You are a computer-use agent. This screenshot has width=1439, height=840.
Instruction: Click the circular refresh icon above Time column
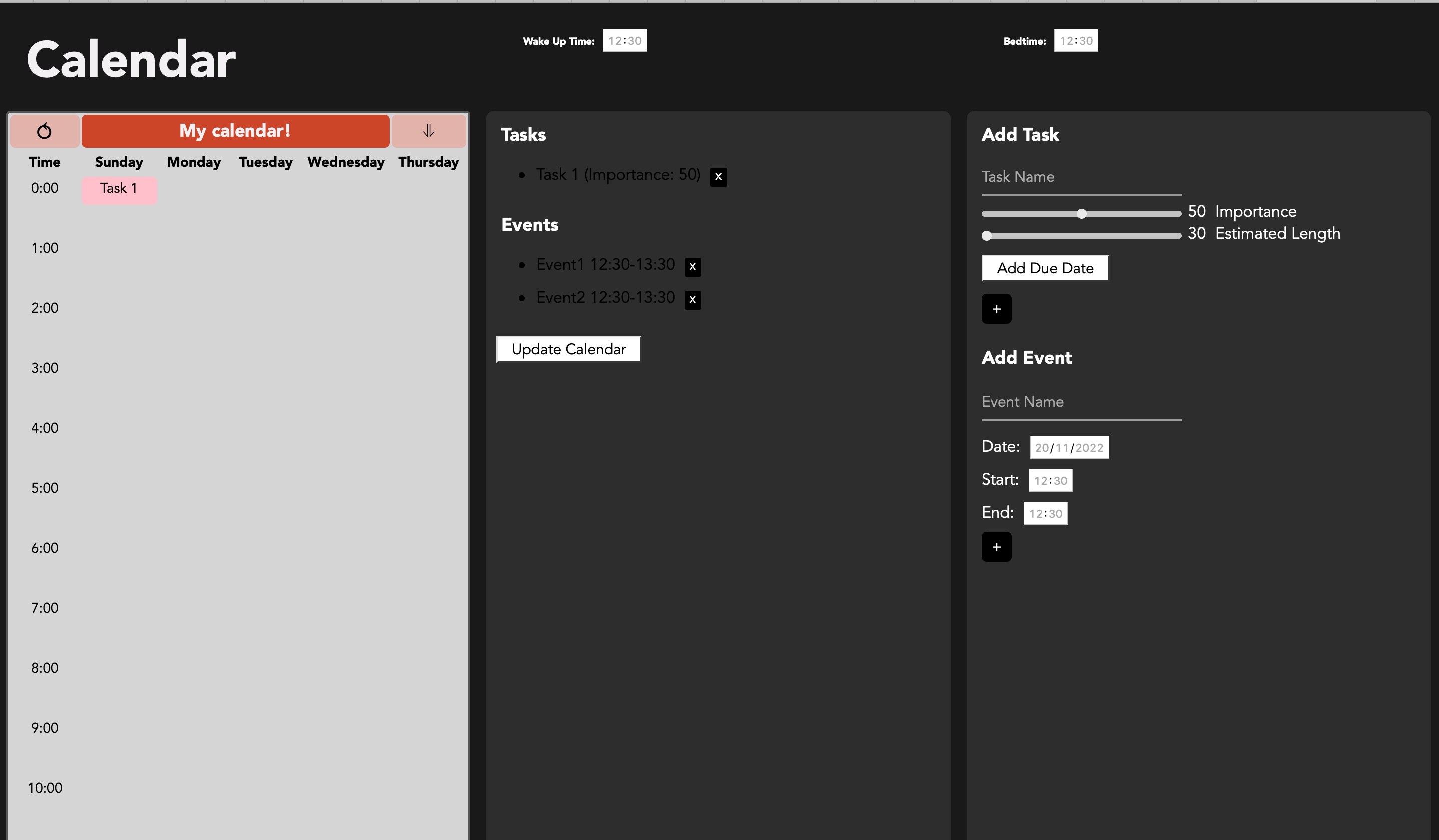pyautogui.click(x=44, y=131)
